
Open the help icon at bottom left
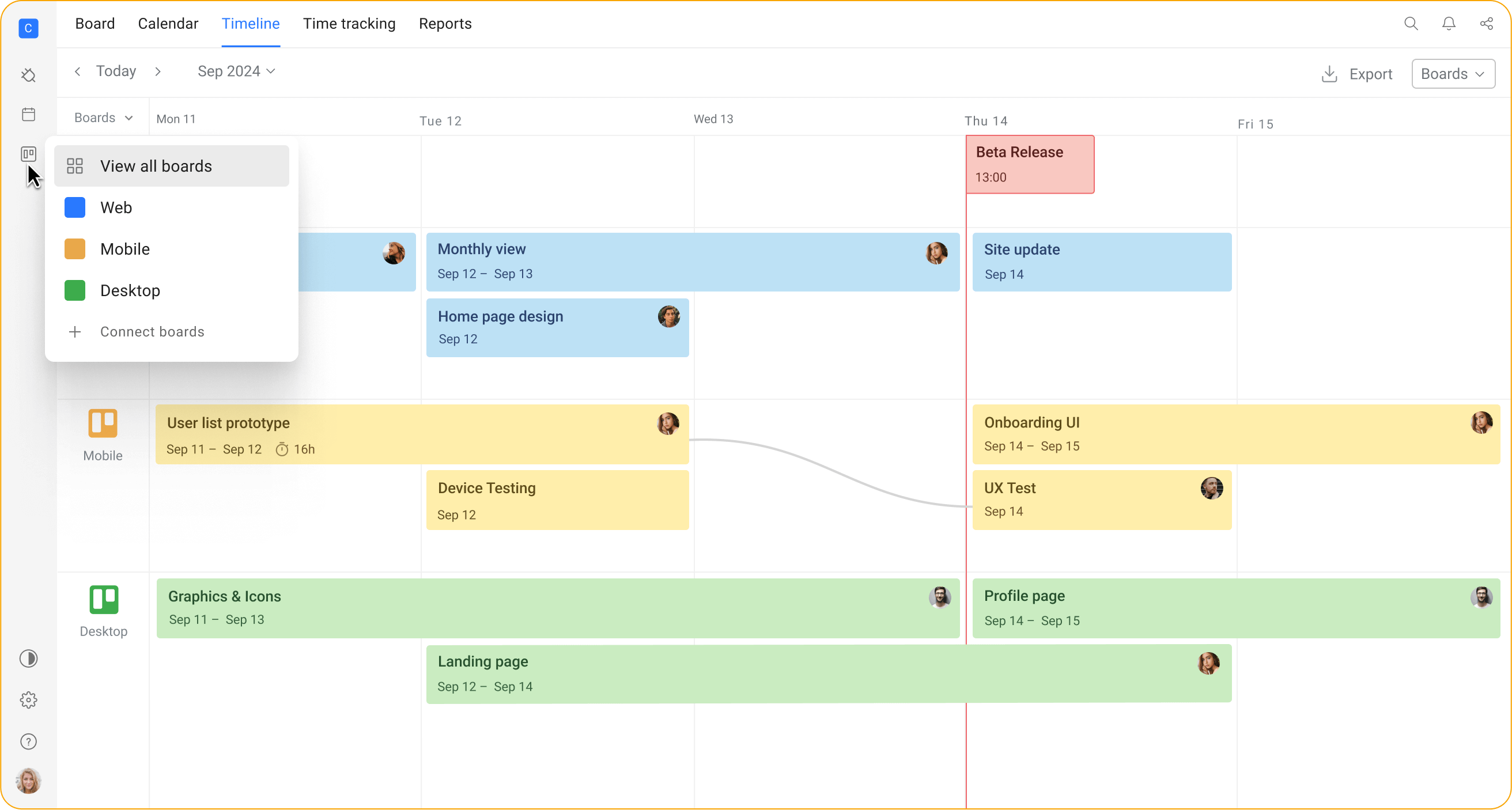[28, 741]
